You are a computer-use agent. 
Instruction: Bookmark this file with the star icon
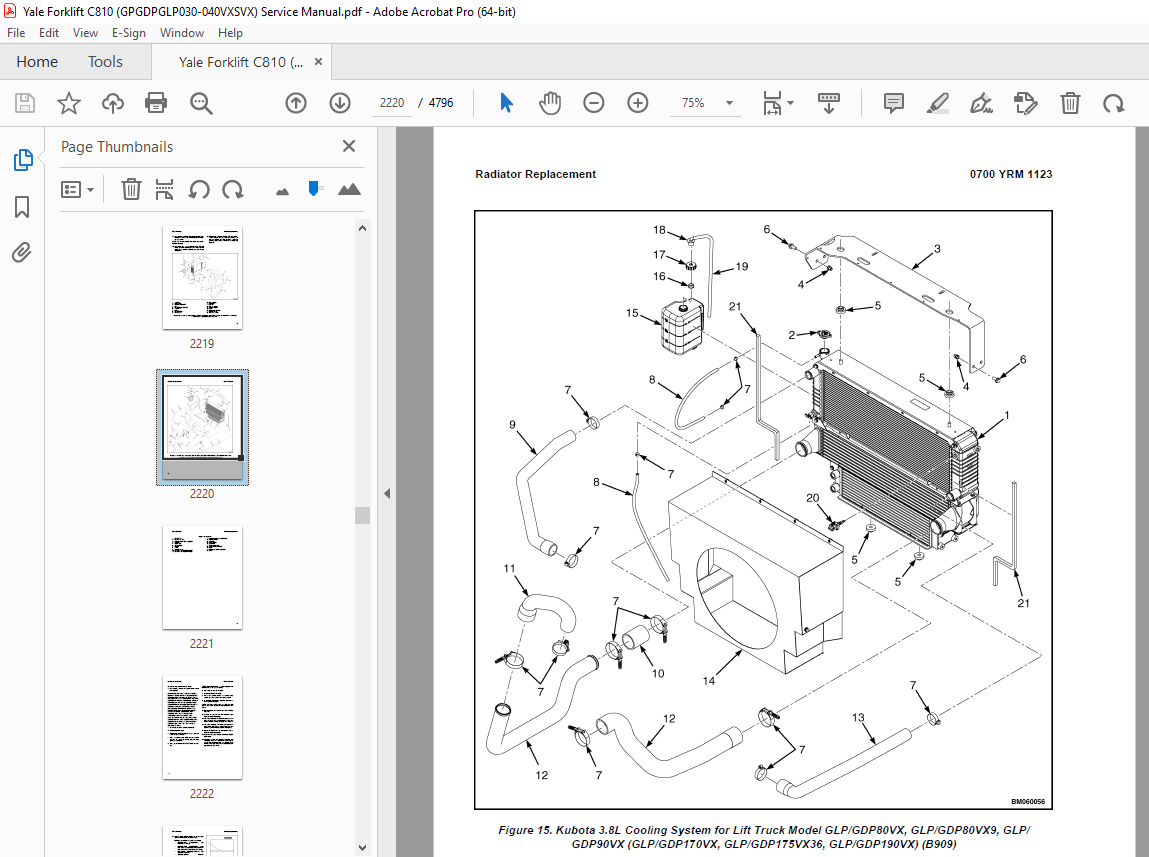[x=69, y=103]
